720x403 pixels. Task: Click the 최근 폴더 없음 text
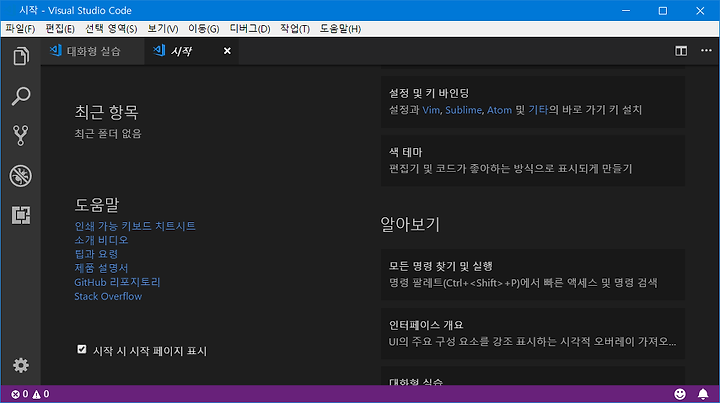click(108, 134)
